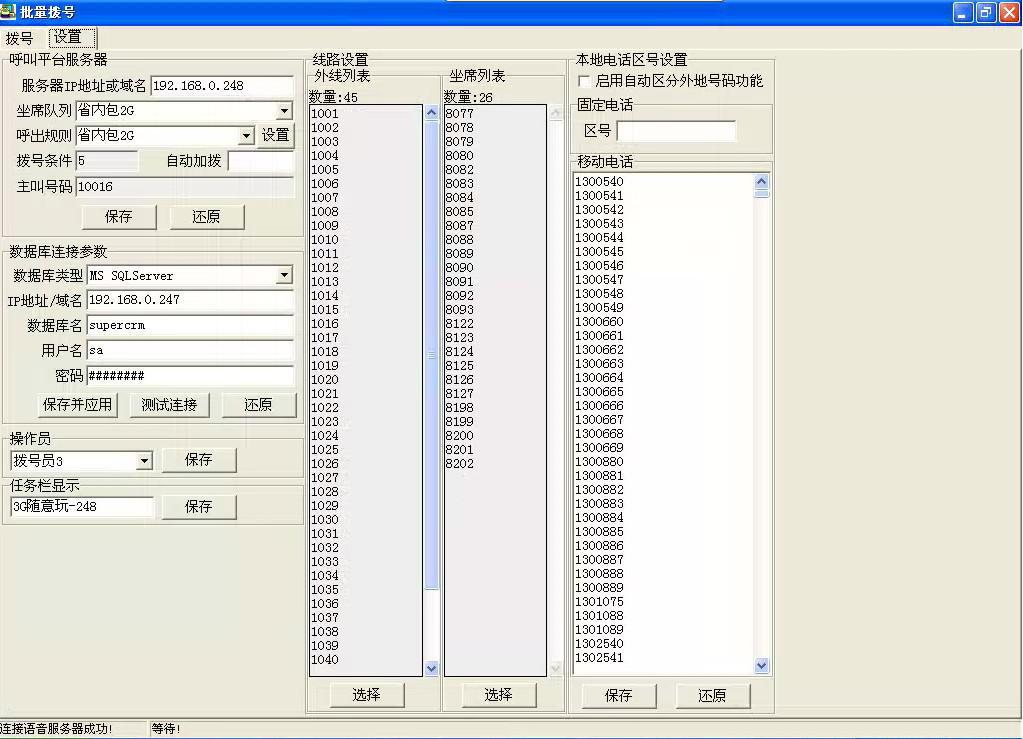Viewport: 1023px width, 739px height.
Task: Click 选择 under the 坐席列表
Action: (498, 694)
